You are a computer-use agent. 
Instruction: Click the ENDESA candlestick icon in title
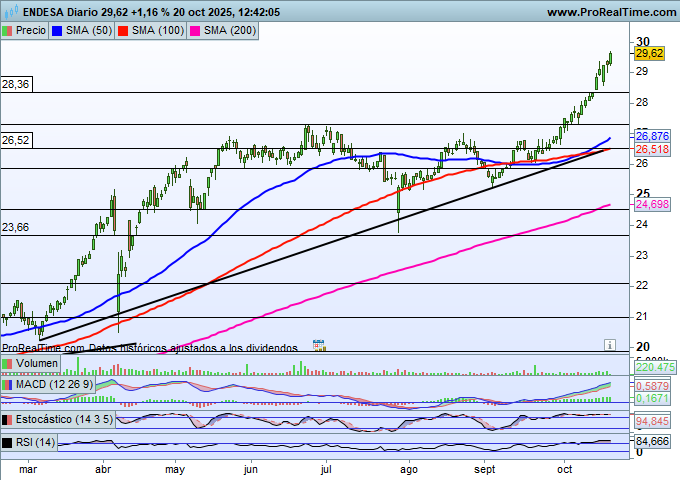point(10,12)
